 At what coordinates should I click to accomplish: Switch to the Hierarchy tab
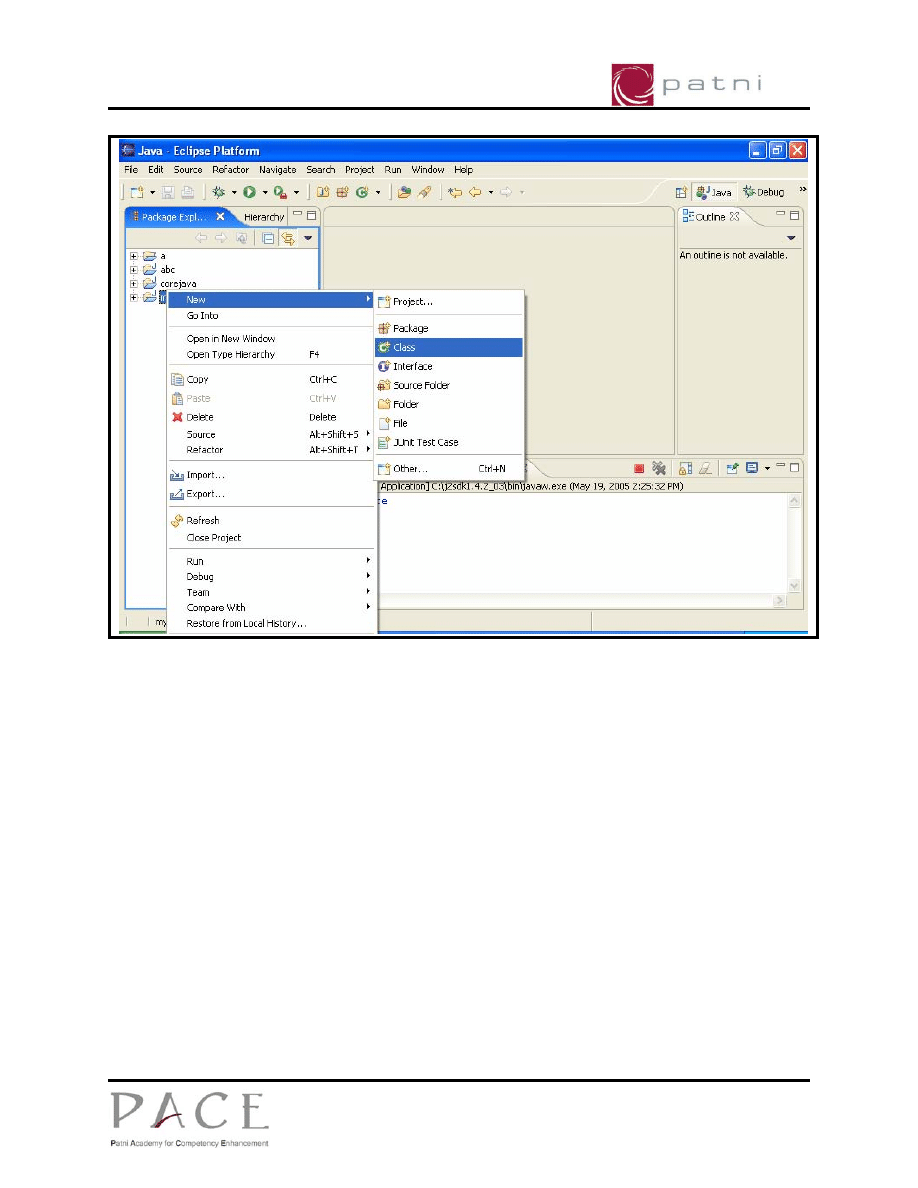point(263,217)
